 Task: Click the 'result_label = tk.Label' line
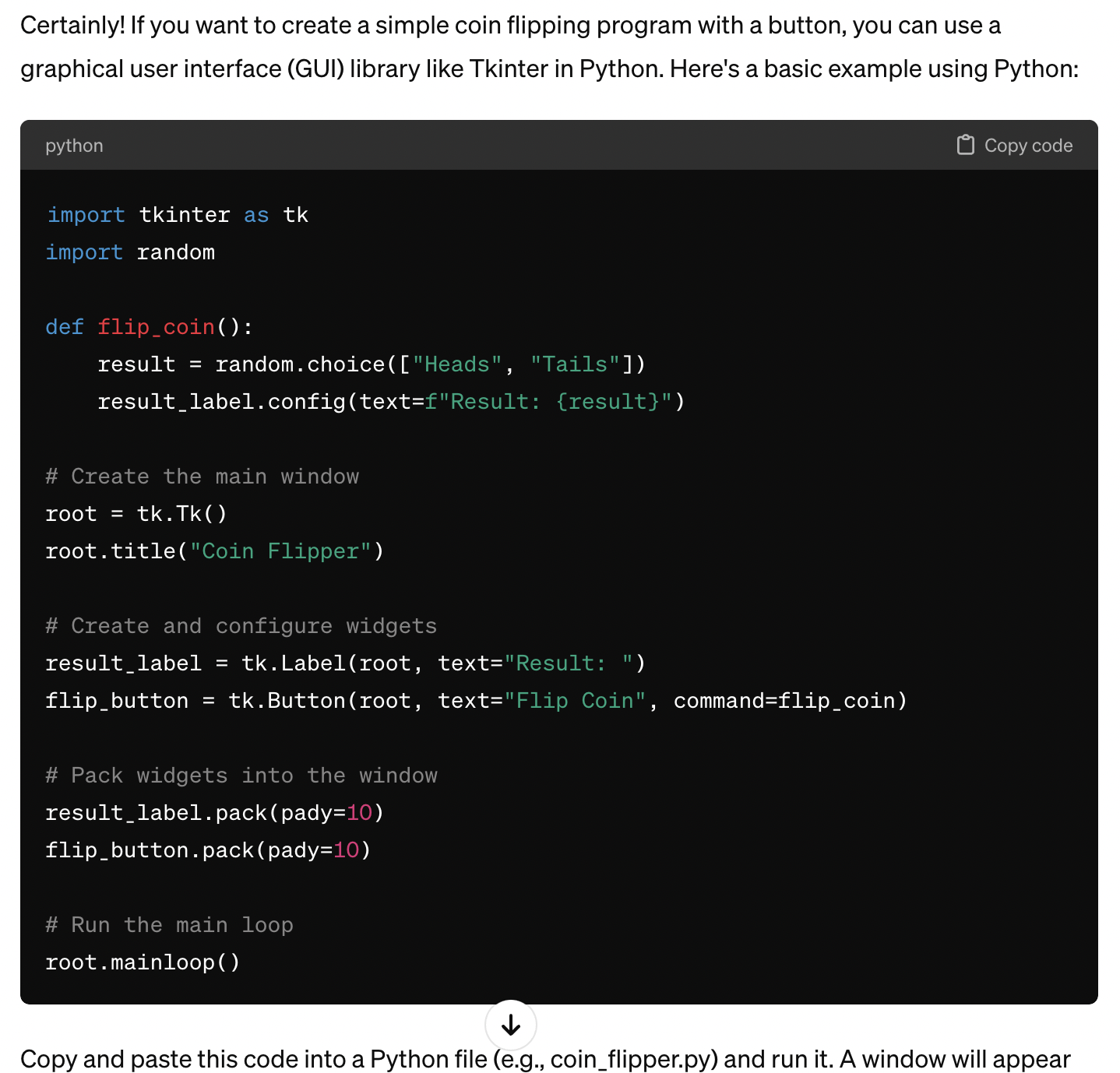point(346,663)
